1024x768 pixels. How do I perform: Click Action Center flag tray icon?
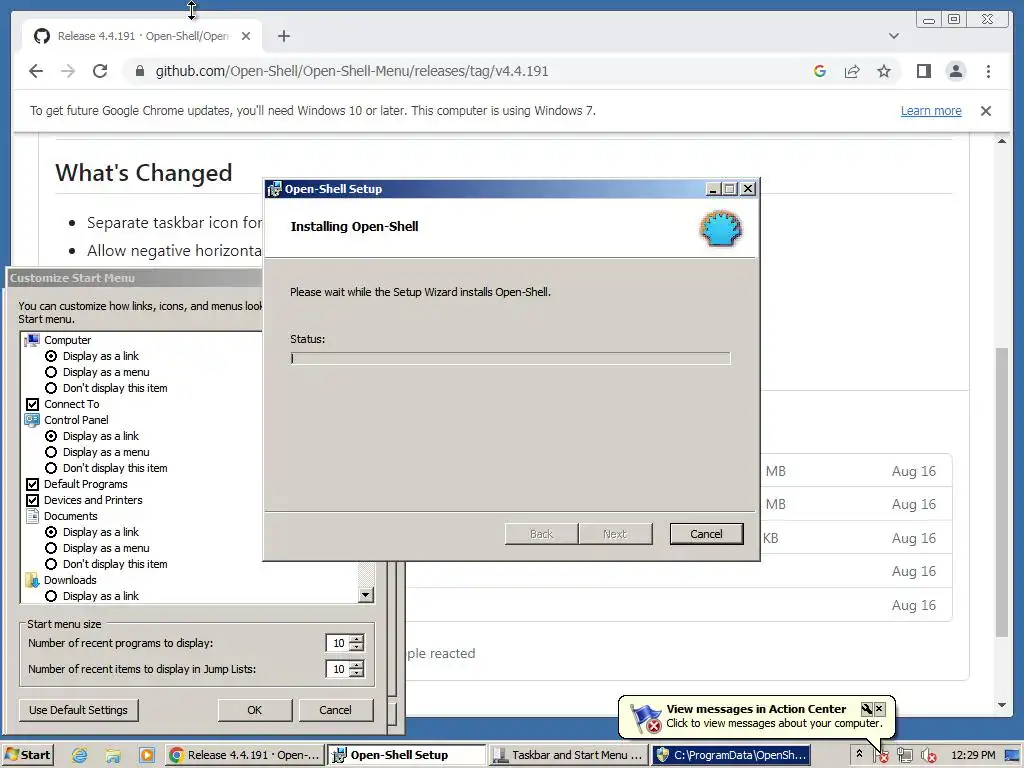tap(881, 756)
